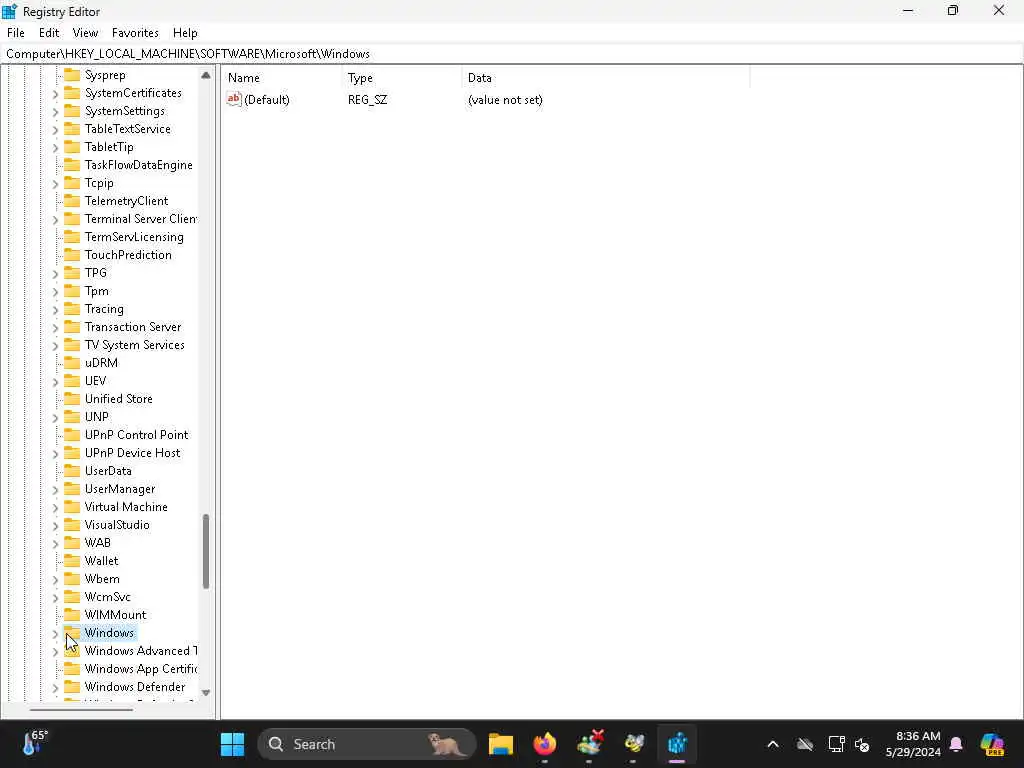The image size is (1024, 768).
Task: Click the (Default) string value icon
Action: pyautogui.click(x=234, y=99)
